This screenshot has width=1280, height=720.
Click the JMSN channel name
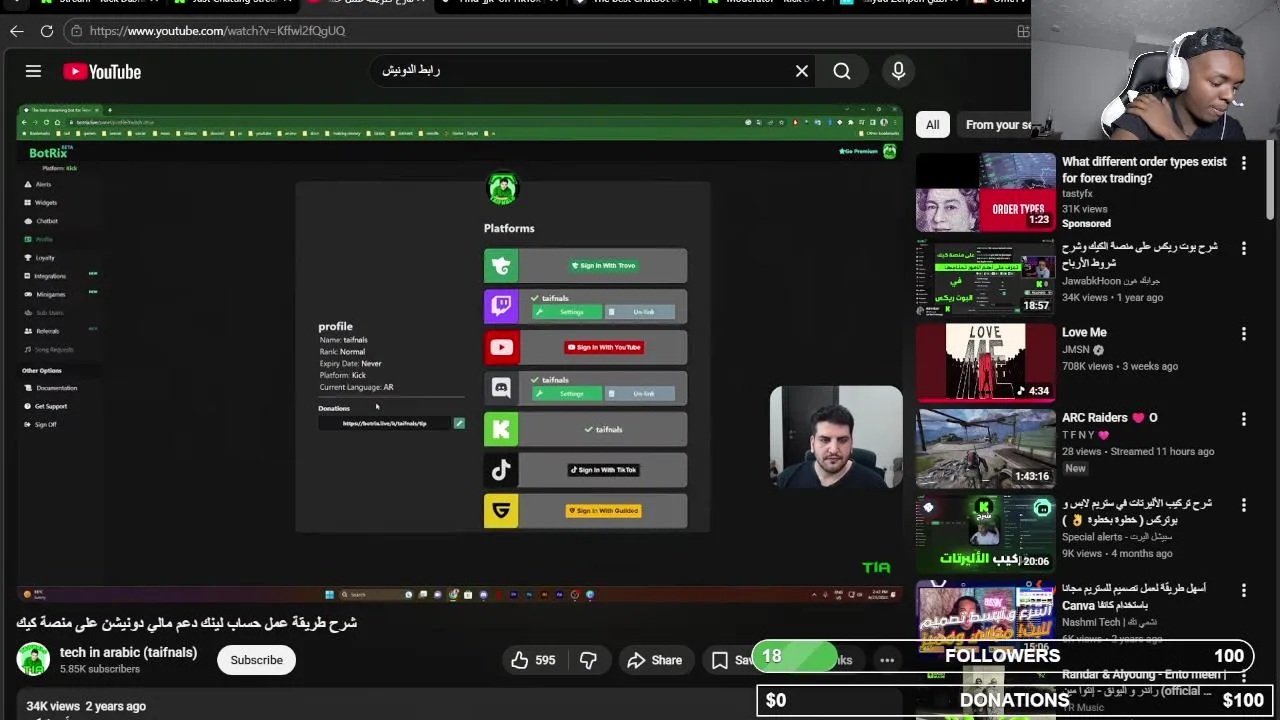coord(1076,350)
